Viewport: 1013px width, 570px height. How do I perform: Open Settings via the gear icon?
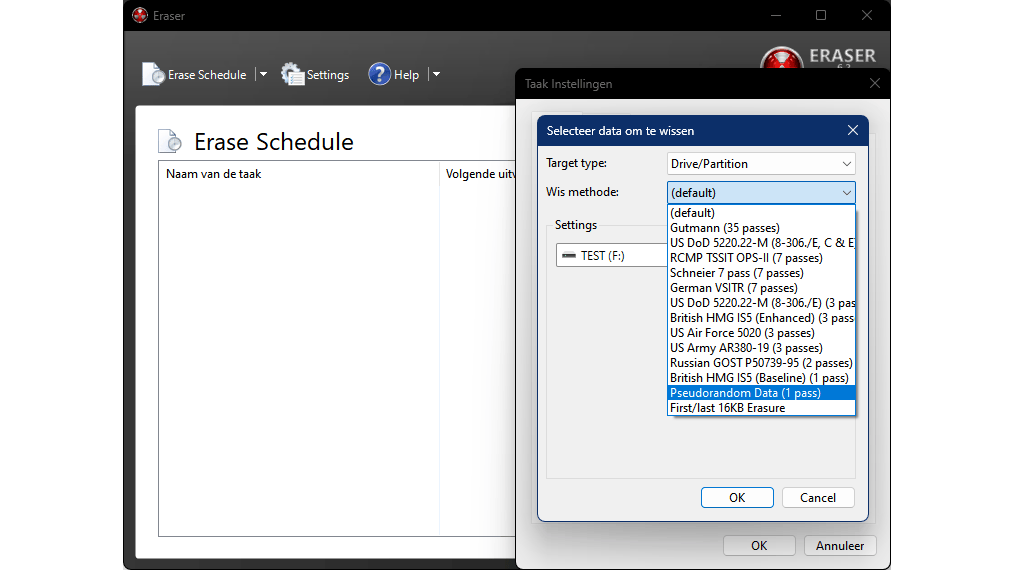293,74
